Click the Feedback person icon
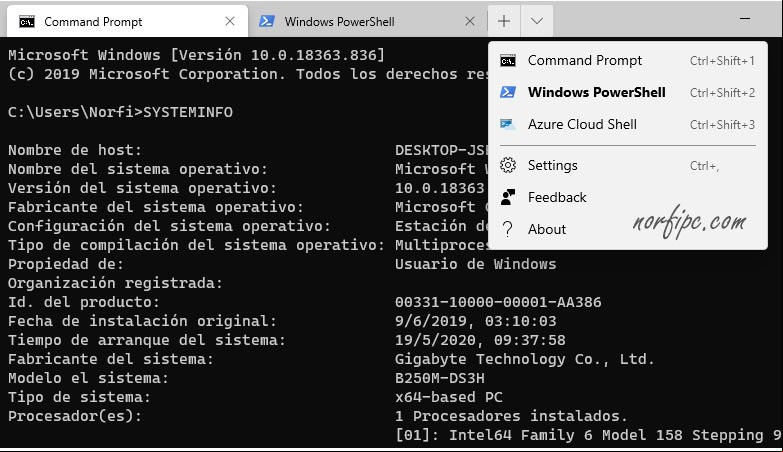783x452 pixels. (508, 197)
